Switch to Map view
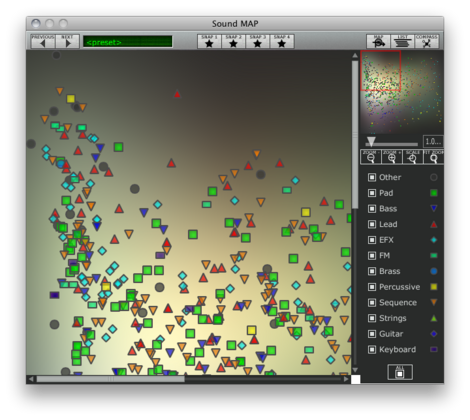Screen dimensions: 470x420 pyautogui.click(x=379, y=41)
